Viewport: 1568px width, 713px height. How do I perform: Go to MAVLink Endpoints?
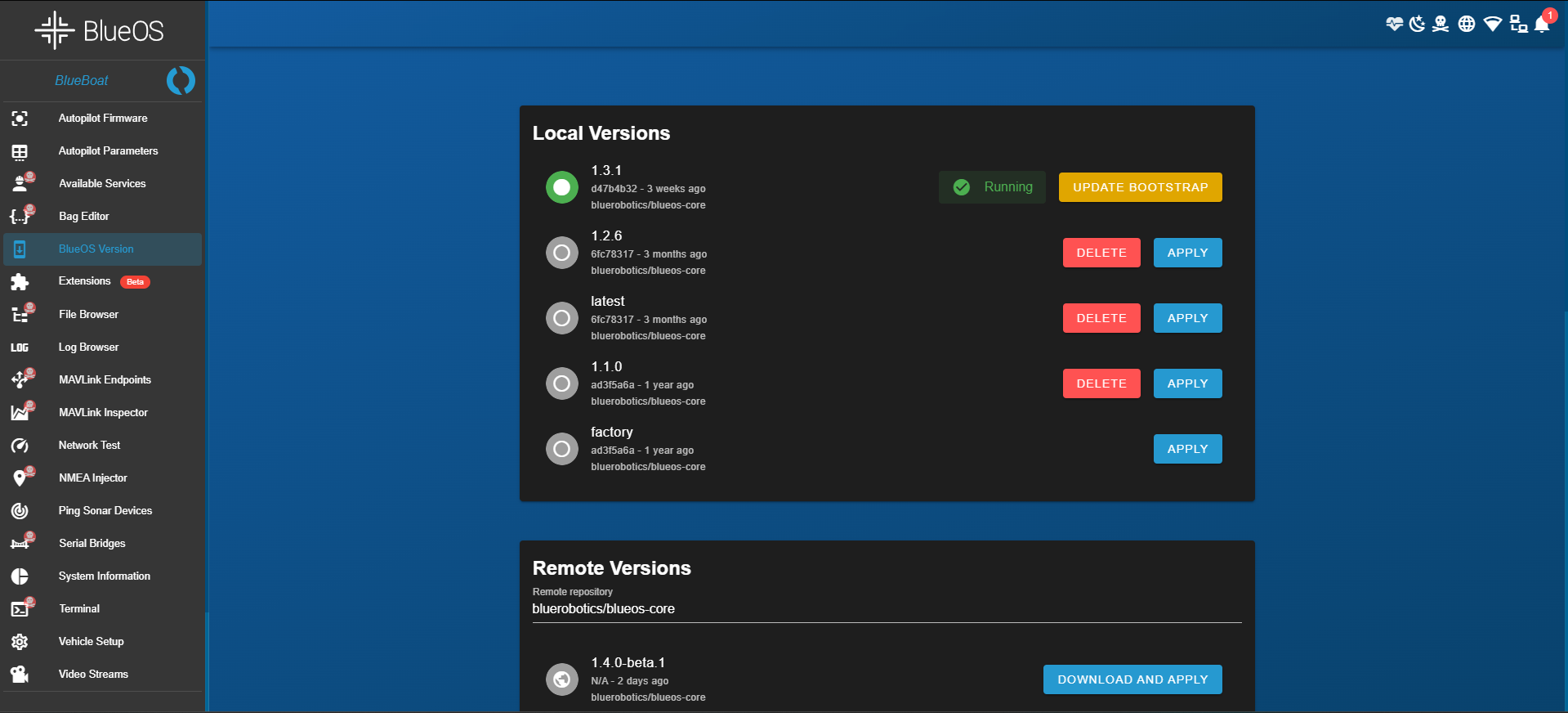[103, 380]
